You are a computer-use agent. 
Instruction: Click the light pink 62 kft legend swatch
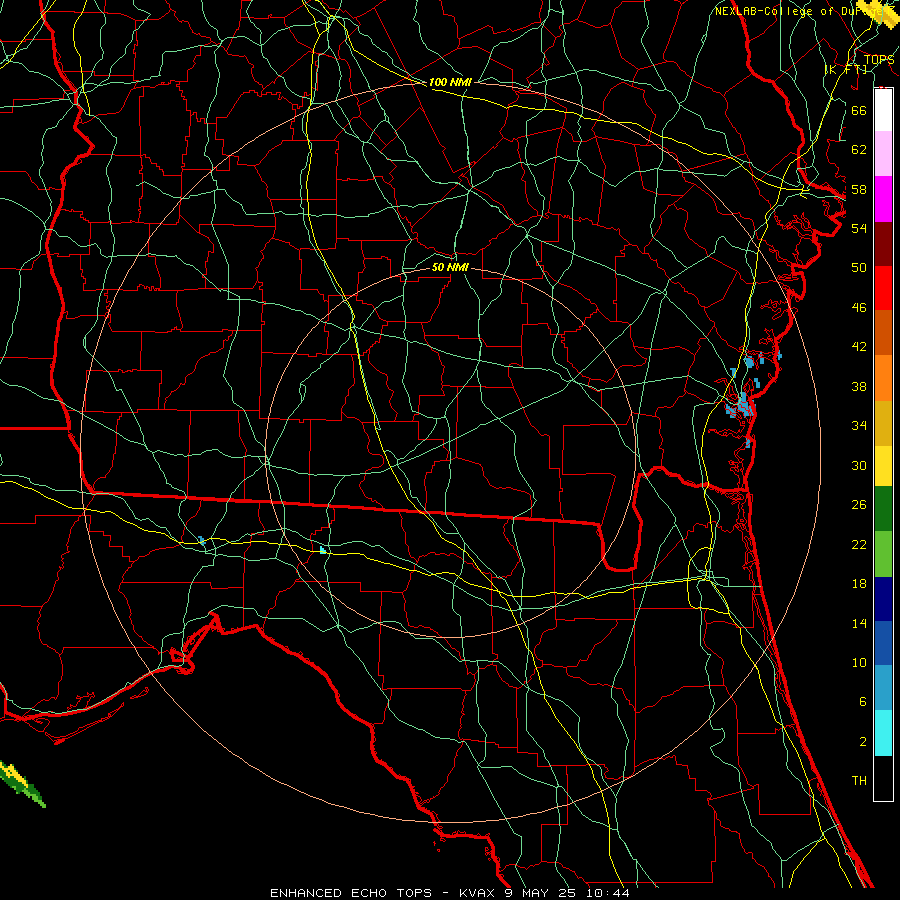tap(883, 153)
